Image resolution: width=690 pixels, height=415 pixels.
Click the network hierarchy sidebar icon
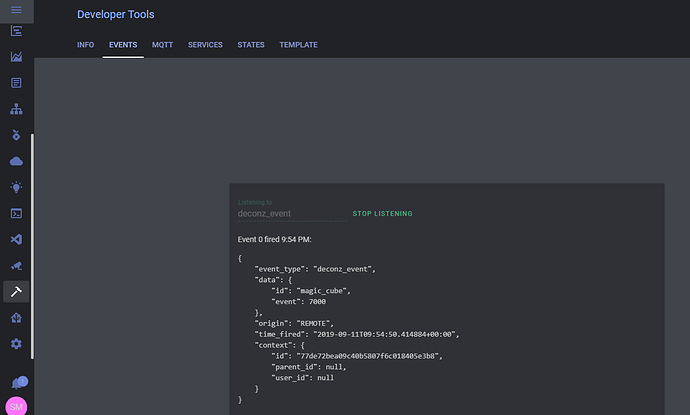(16, 109)
